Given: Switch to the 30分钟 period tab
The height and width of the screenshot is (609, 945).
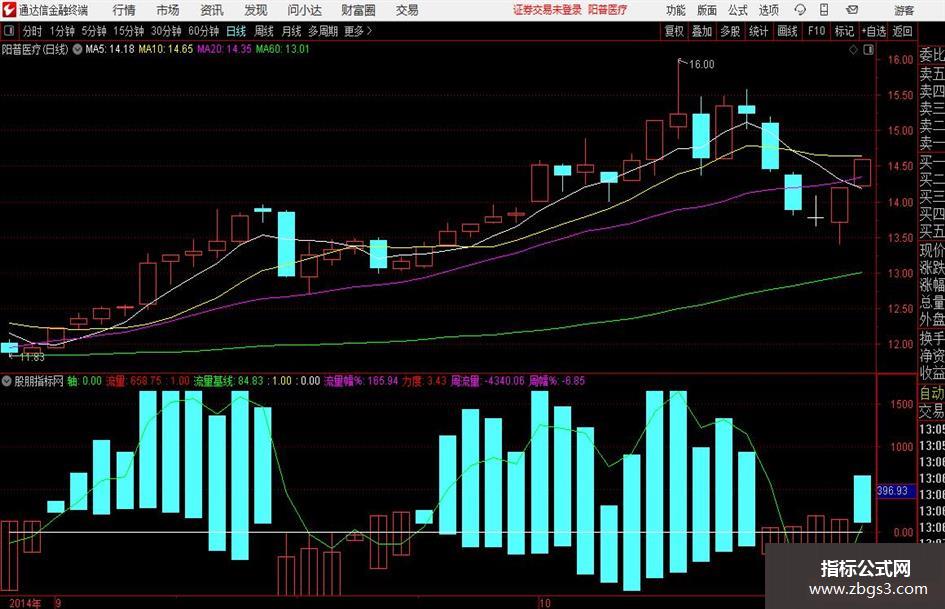Looking at the screenshot, I should coord(166,31).
